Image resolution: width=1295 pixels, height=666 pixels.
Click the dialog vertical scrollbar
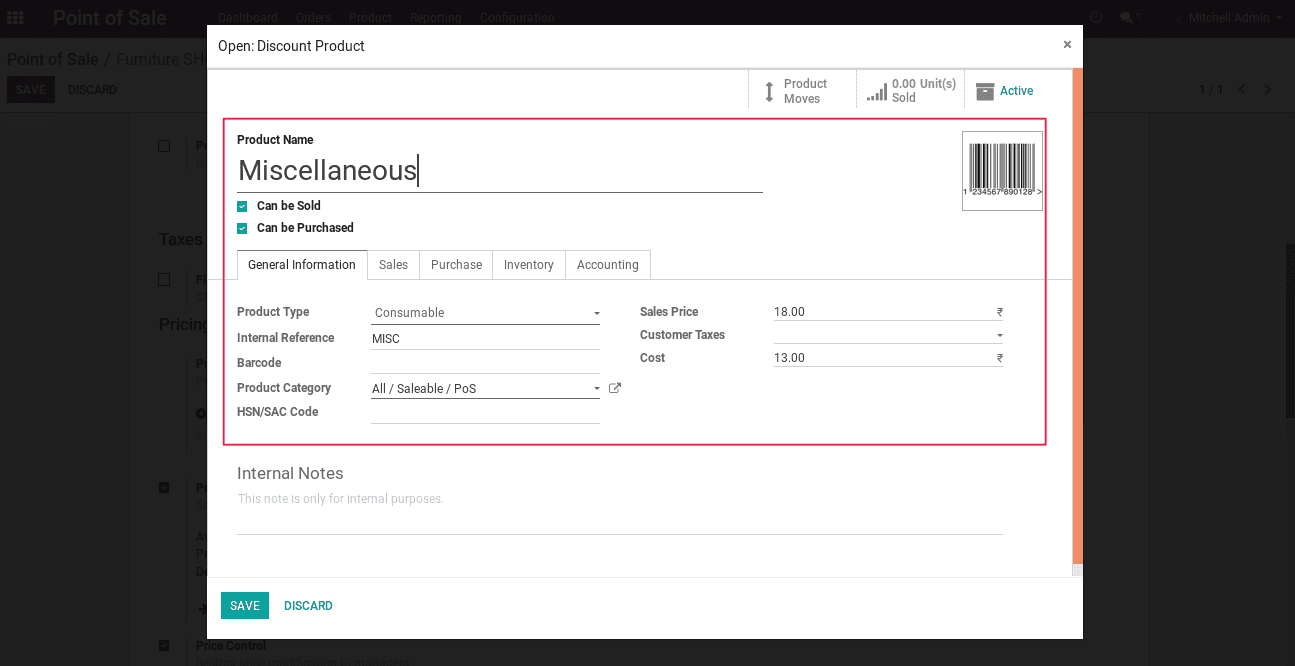pos(1077,315)
